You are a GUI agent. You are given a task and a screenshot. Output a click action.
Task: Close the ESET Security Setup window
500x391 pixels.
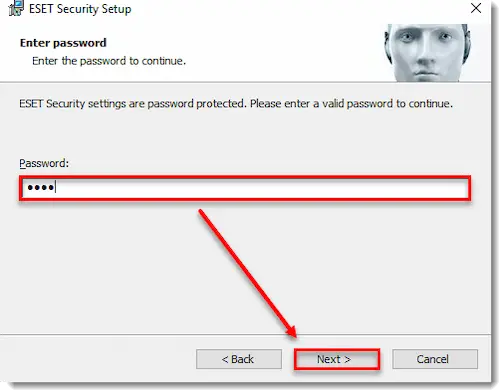click(x=476, y=8)
